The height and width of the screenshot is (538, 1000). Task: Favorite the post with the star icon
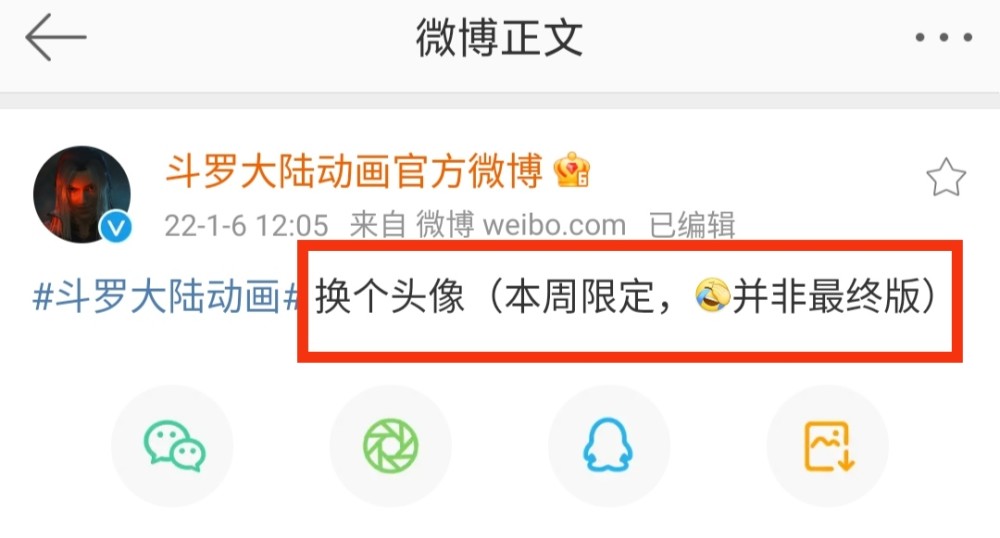click(946, 178)
